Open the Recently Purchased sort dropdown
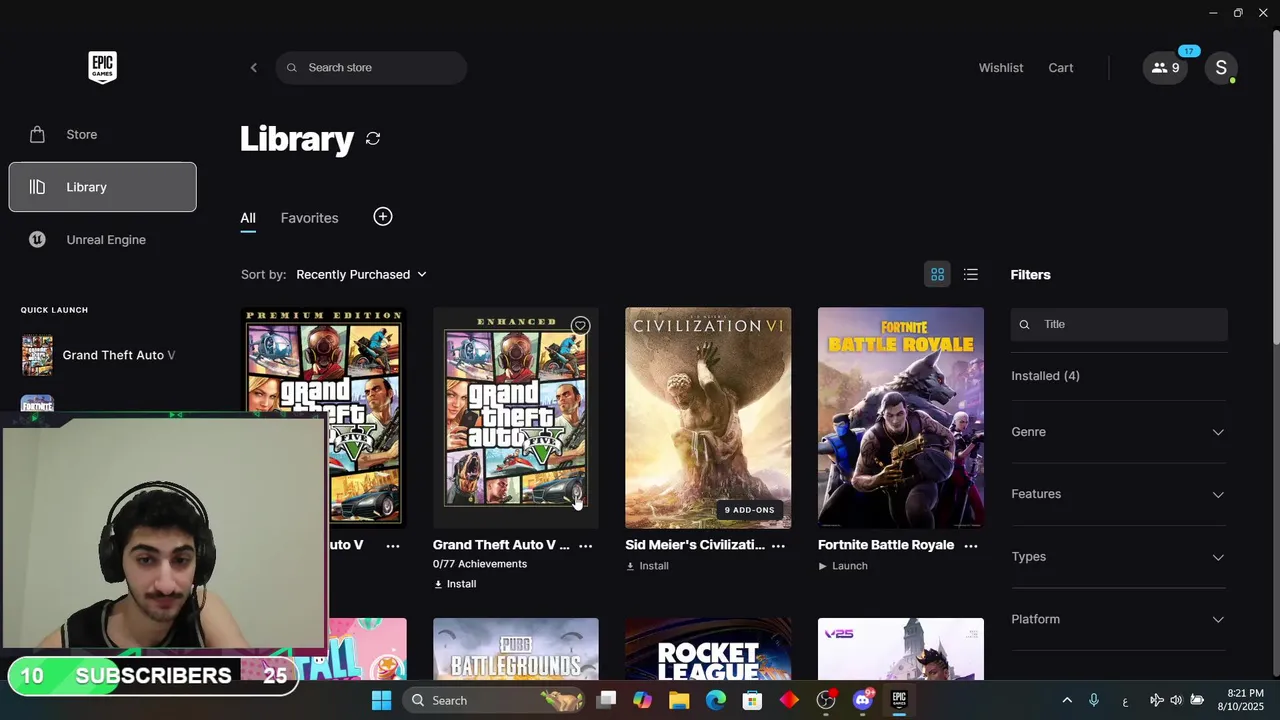The width and height of the screenshot is (1280, 720). (361, 274)
